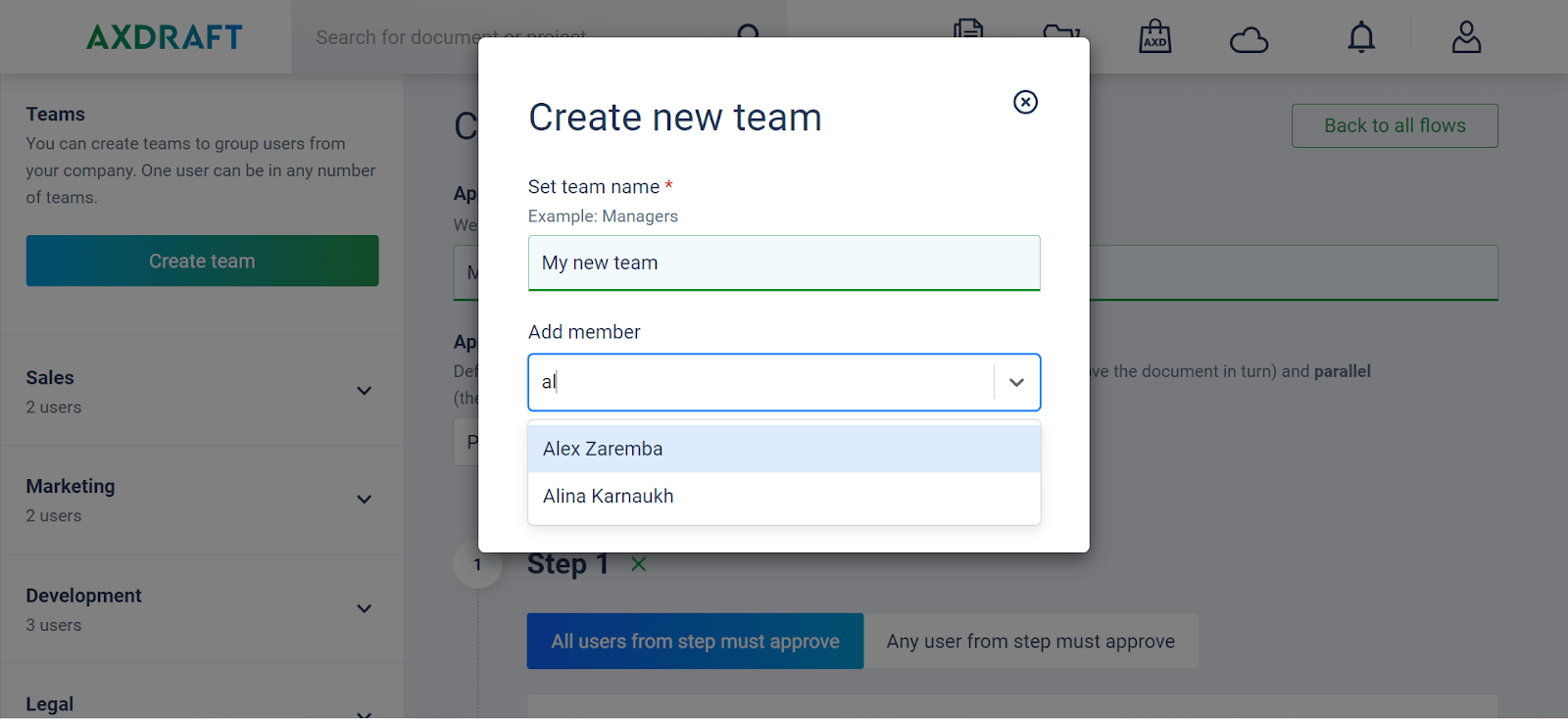
Task: Click the Add member search field
Action: 761,382
